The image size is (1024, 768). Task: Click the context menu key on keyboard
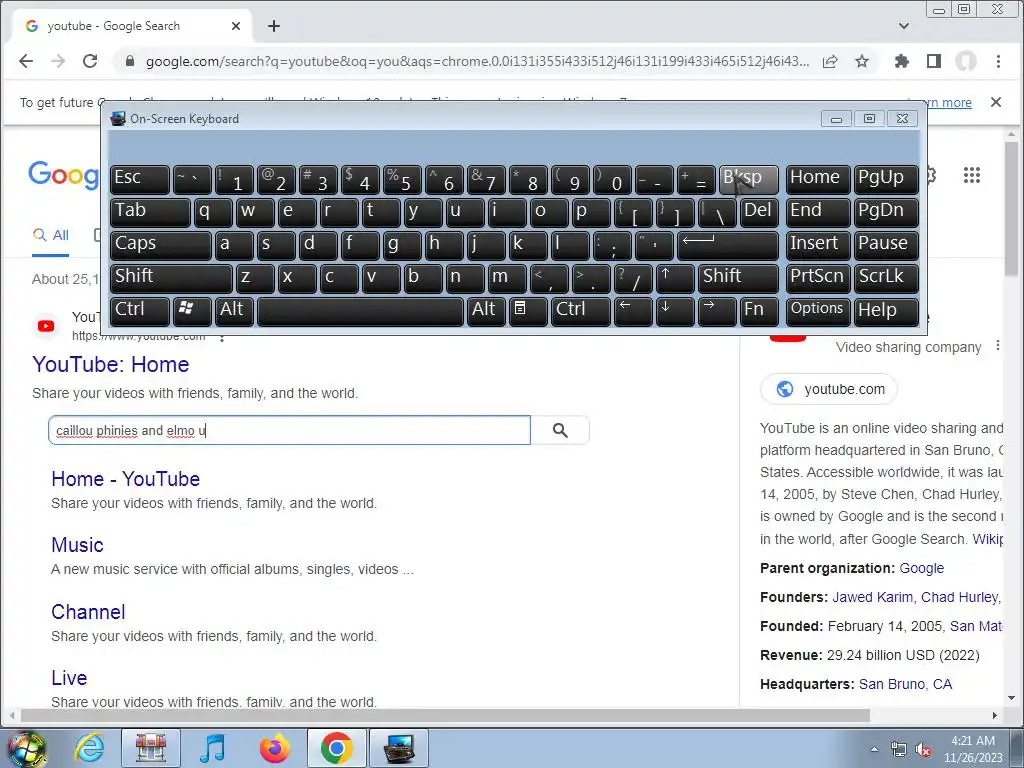click(528, 312)
